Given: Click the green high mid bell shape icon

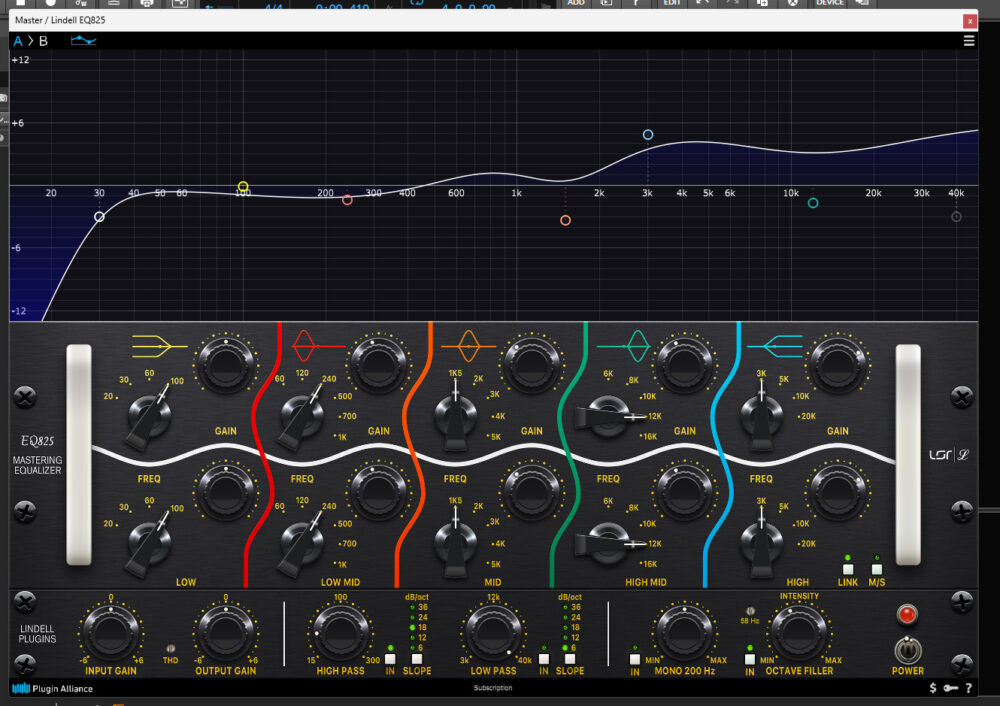Looking at the screenshot, I should 624,346.
